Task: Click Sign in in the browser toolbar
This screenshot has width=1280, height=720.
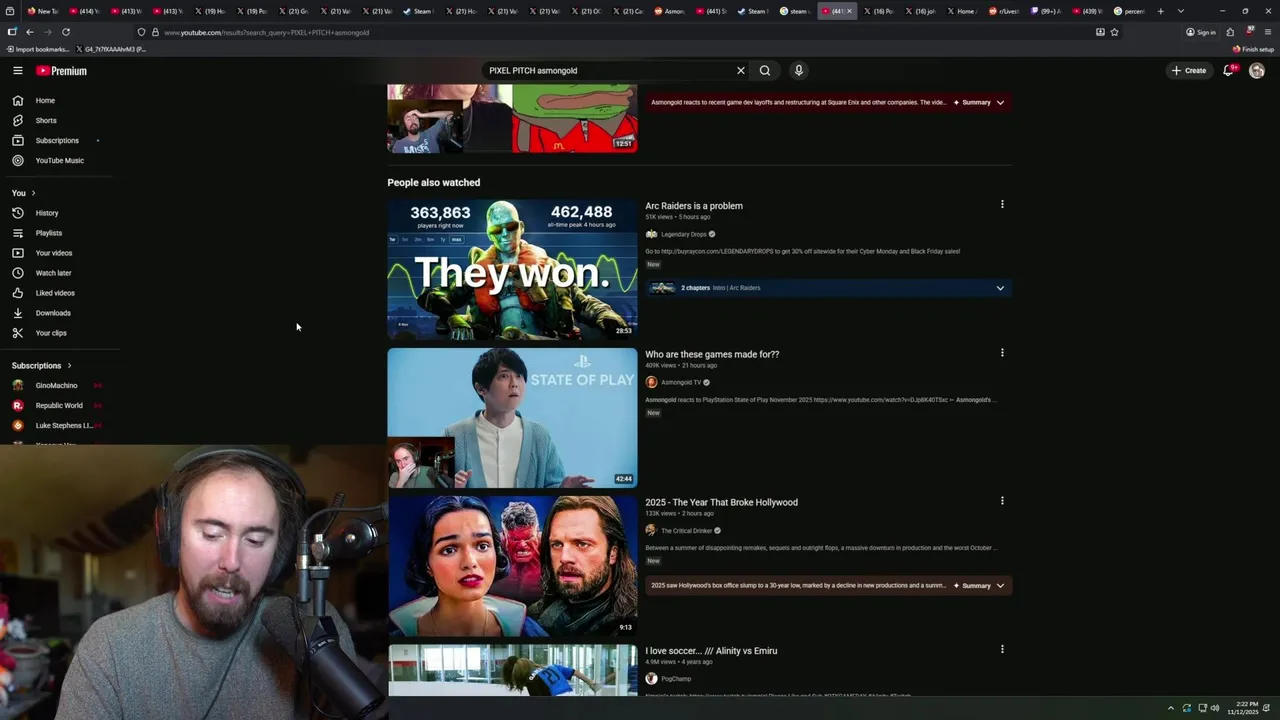Action: (x=1201, y=32)
